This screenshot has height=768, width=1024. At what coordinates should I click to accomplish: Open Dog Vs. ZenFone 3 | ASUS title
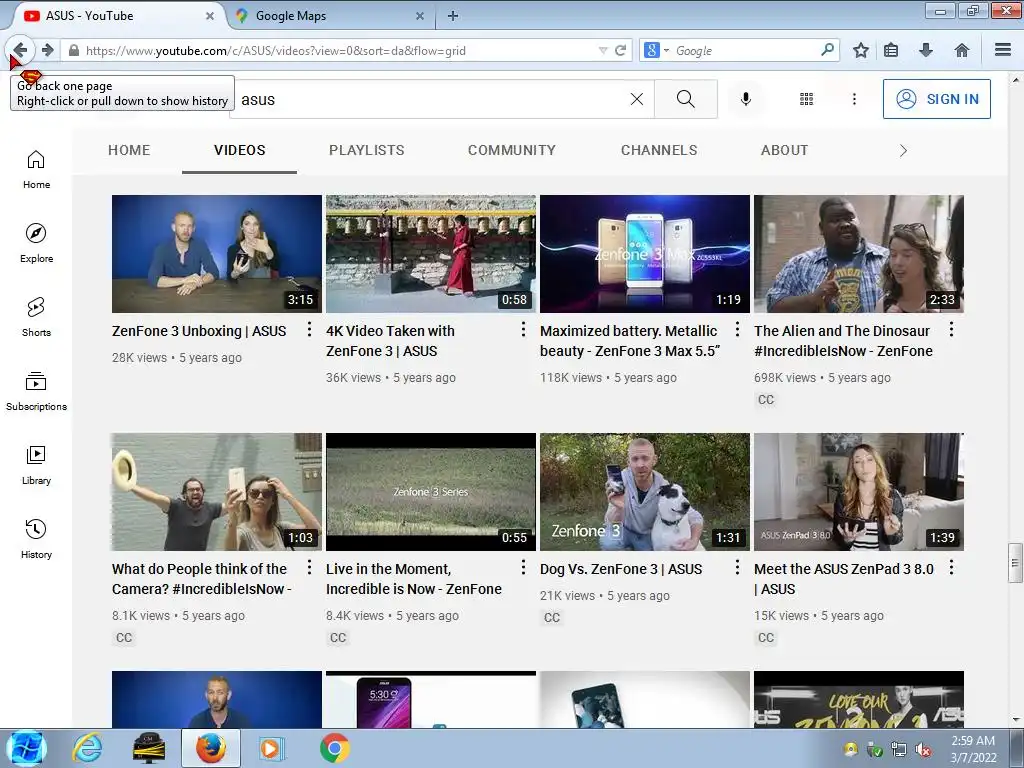click(621, 569)
